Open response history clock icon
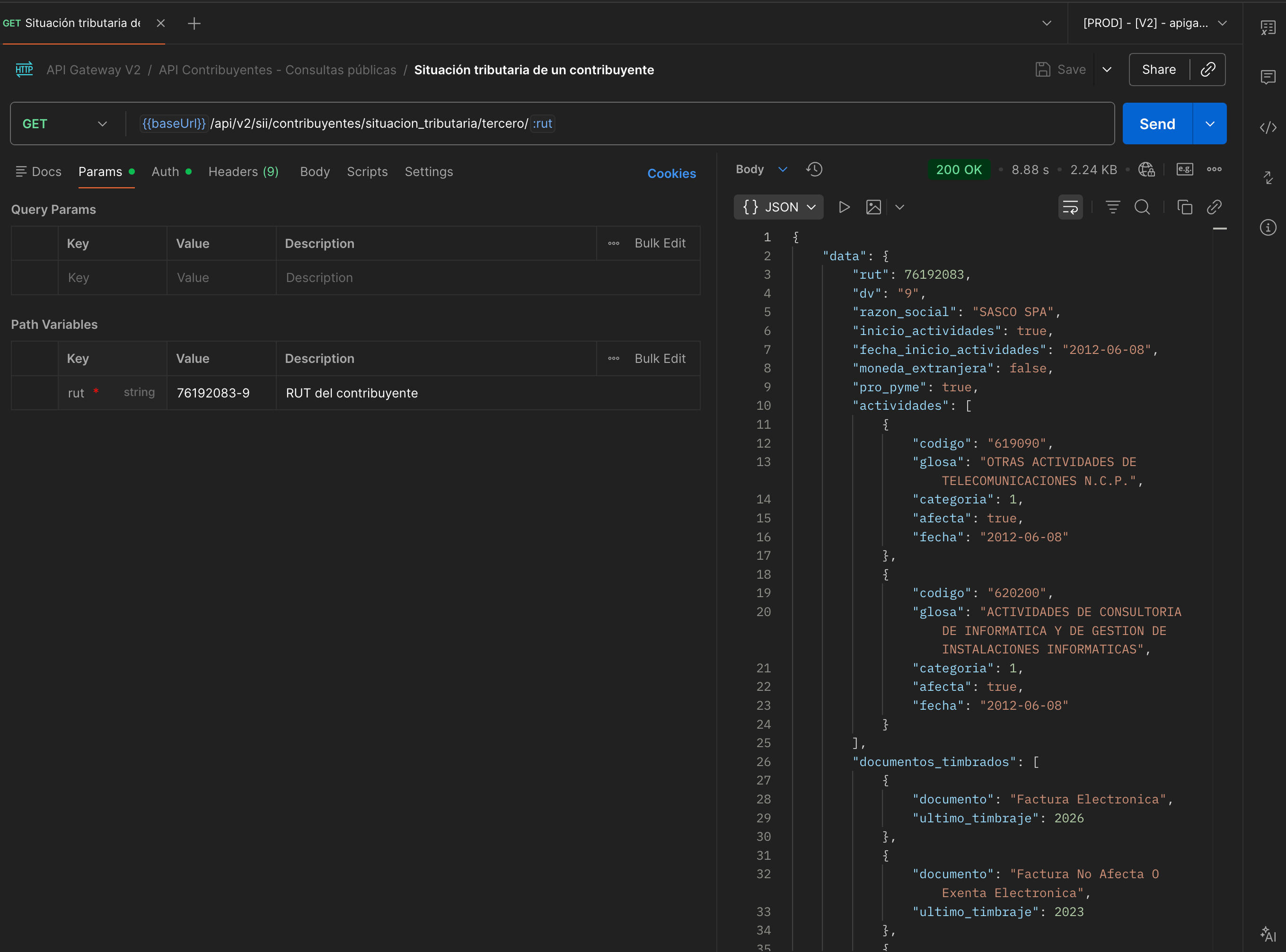Screen dimensions: 1286x952 click(814, 169)
